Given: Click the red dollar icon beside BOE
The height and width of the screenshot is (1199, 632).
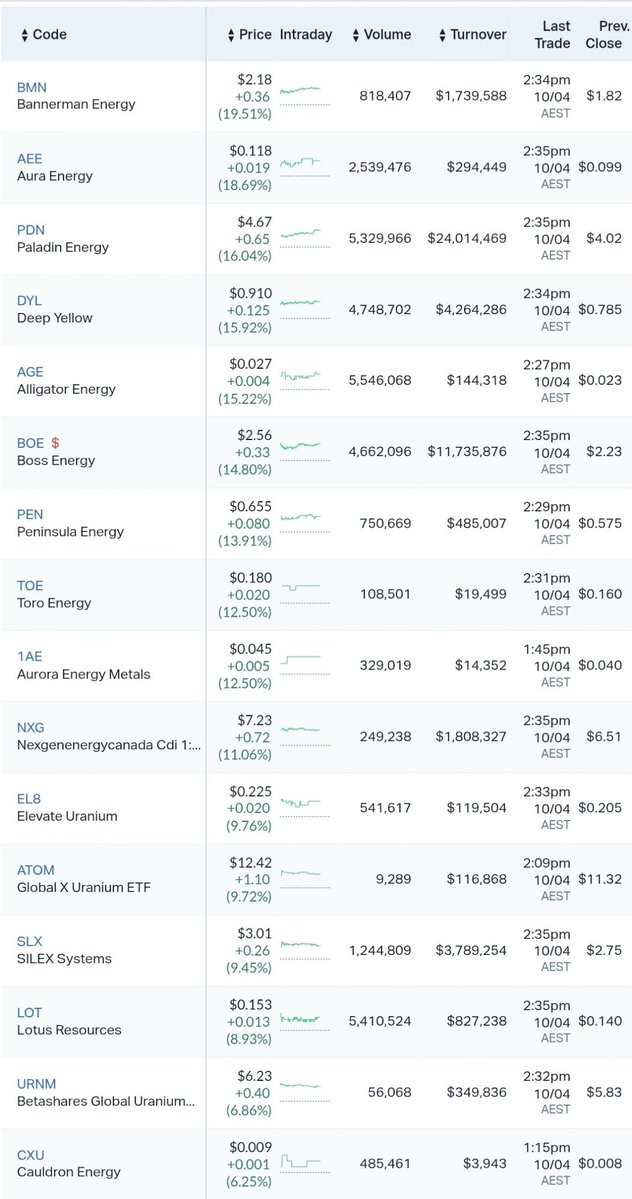Looking at the screenshot, I should 55,443.
